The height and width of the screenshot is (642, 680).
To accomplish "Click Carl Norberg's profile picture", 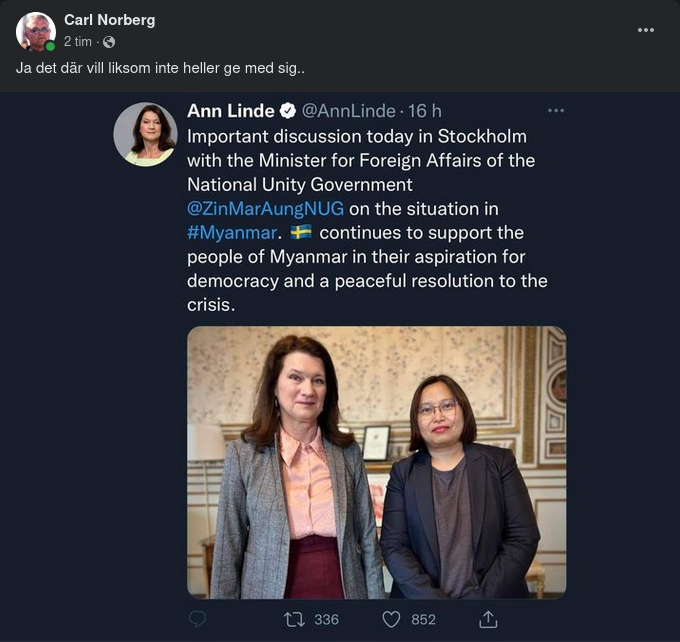I will [35, 31].
